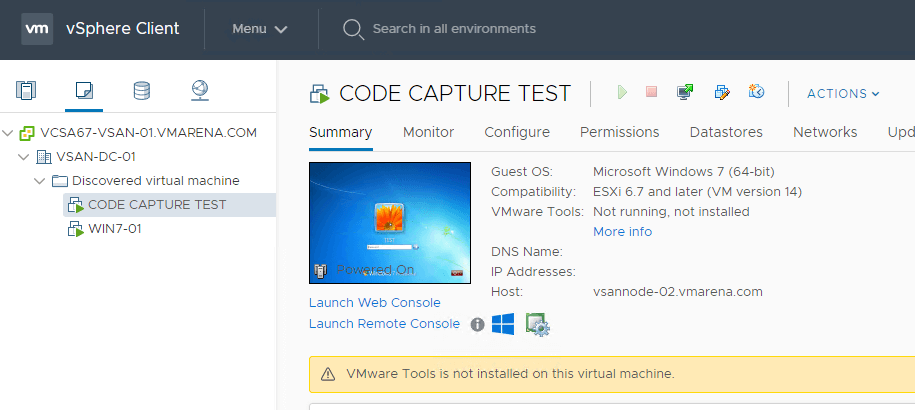Open the ACTIONS dropdown
The width and height of the screenshot is (915, 410).
pyautogui.click(x=843, y=93)
